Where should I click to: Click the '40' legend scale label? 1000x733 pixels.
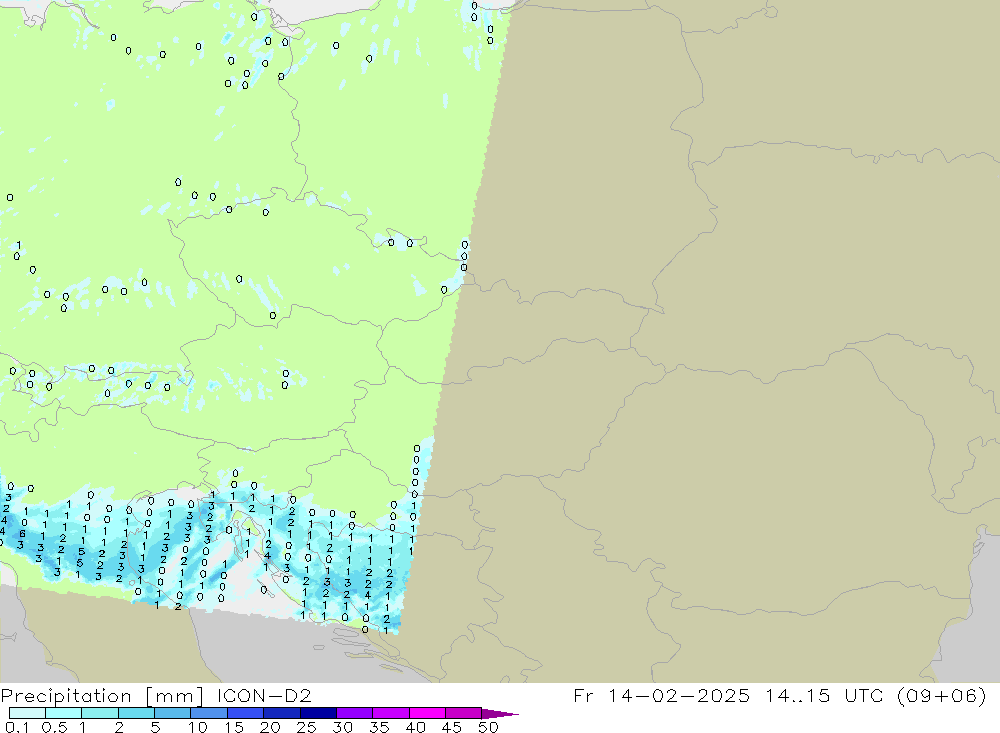click(x=415, y=727)
